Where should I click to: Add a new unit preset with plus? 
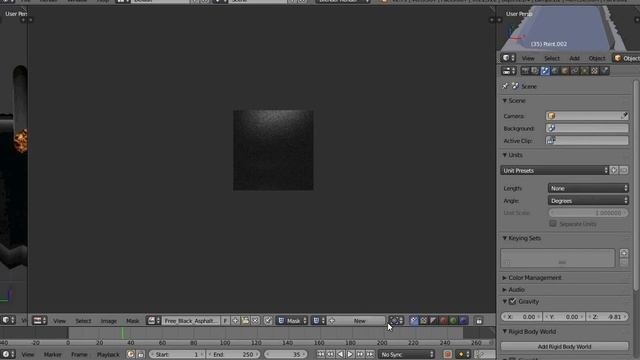coord(614,170)
